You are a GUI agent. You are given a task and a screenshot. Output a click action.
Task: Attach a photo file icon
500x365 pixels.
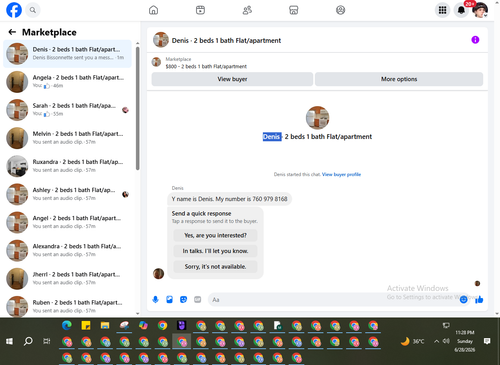click(x=169, y=299)
